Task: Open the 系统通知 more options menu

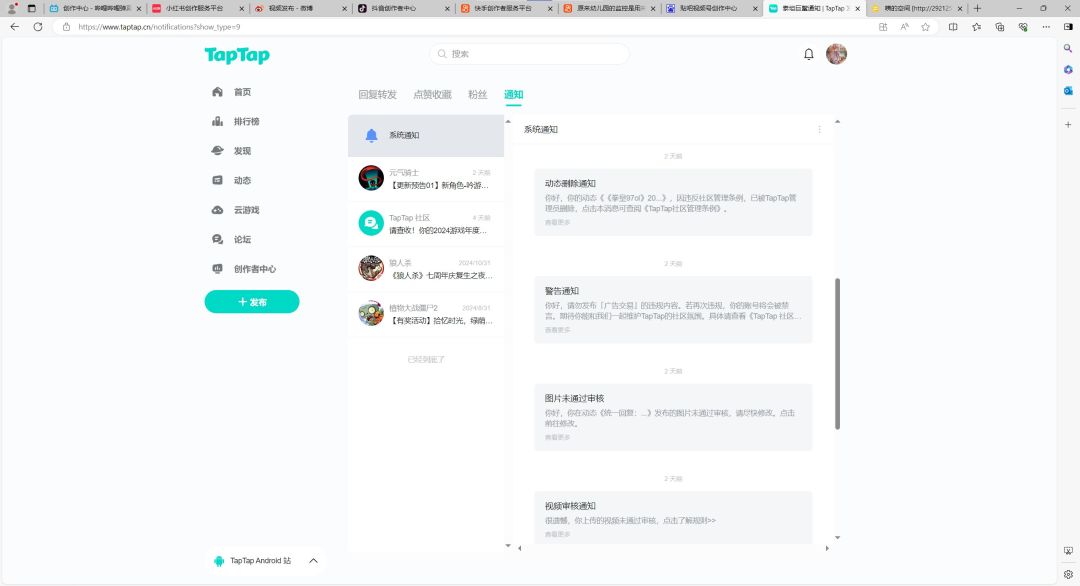Action: pyautogui.click(x=820, y=129)
